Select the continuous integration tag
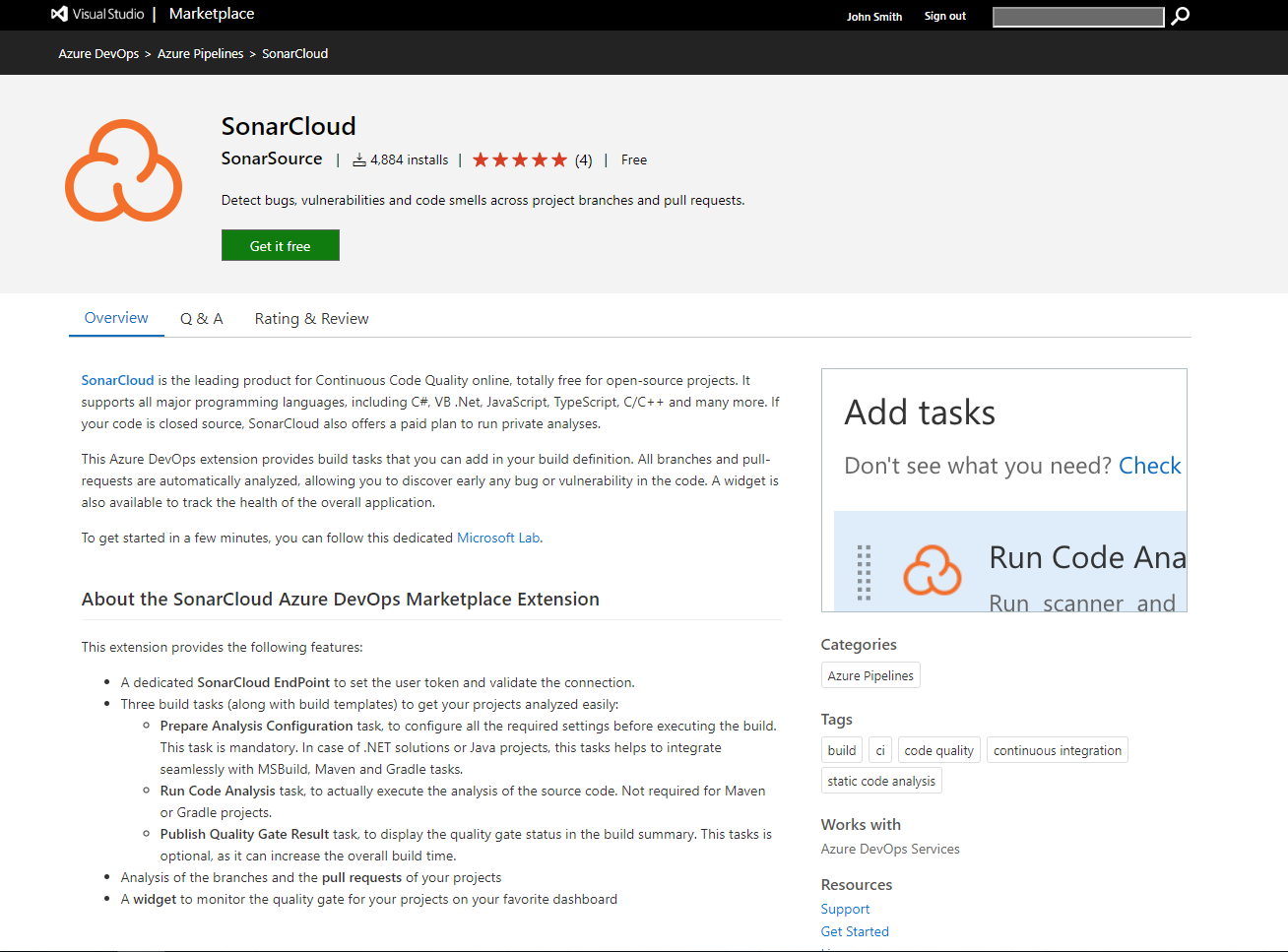The image size is (1288, 952). (x=1058, y=750)
